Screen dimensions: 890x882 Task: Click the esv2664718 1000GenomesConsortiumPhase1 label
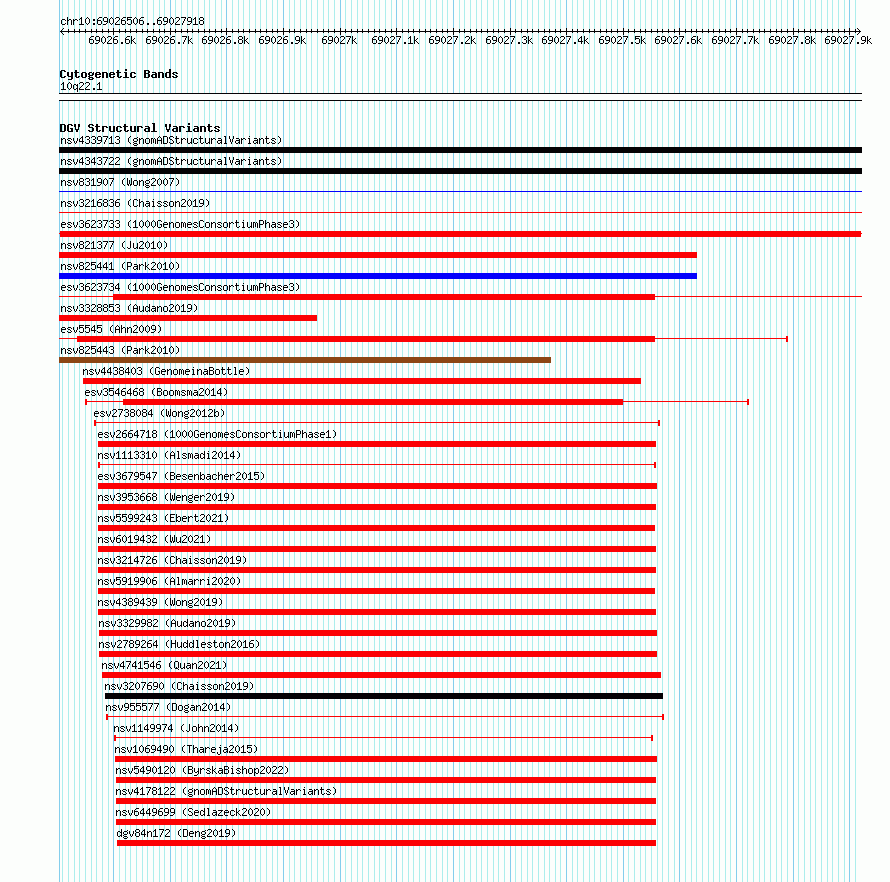click(x=217, y=434)
